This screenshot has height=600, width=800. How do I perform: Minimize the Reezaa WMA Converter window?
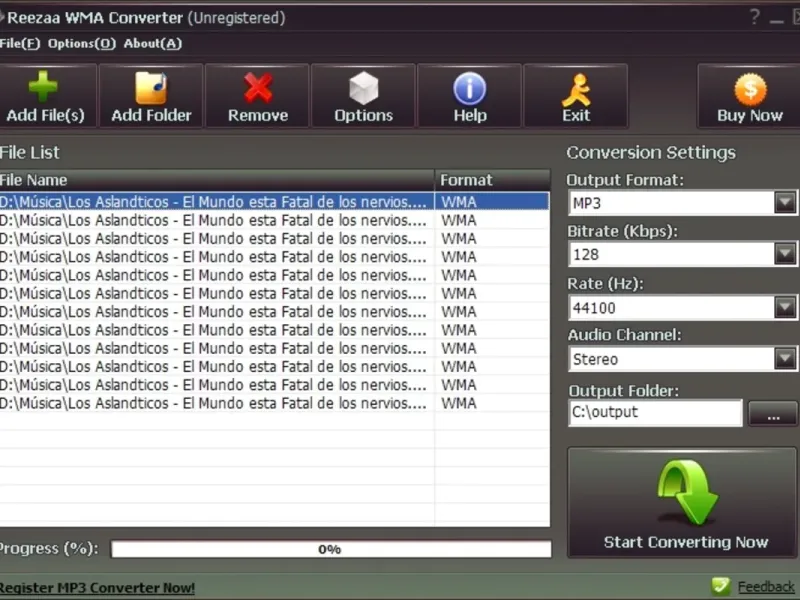pos(777,19)
